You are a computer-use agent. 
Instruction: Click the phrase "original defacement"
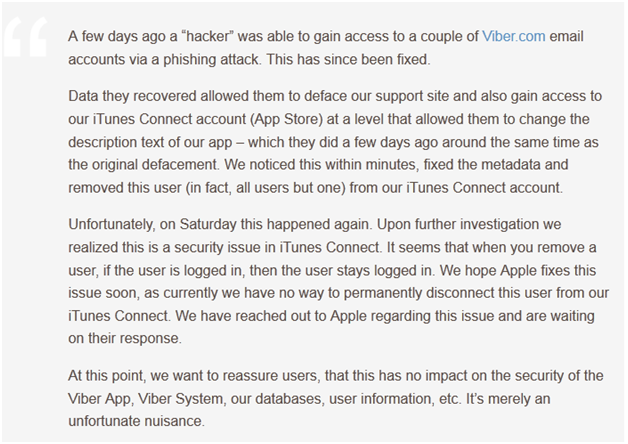click(155, 165)
